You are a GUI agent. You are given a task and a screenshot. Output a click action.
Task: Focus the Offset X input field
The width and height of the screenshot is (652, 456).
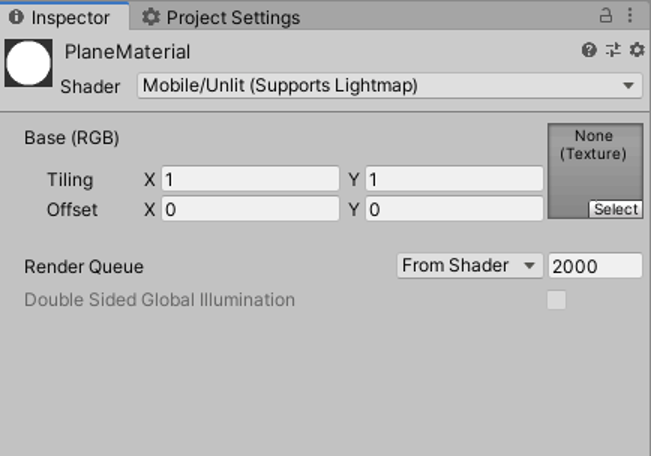coord(250,210)
